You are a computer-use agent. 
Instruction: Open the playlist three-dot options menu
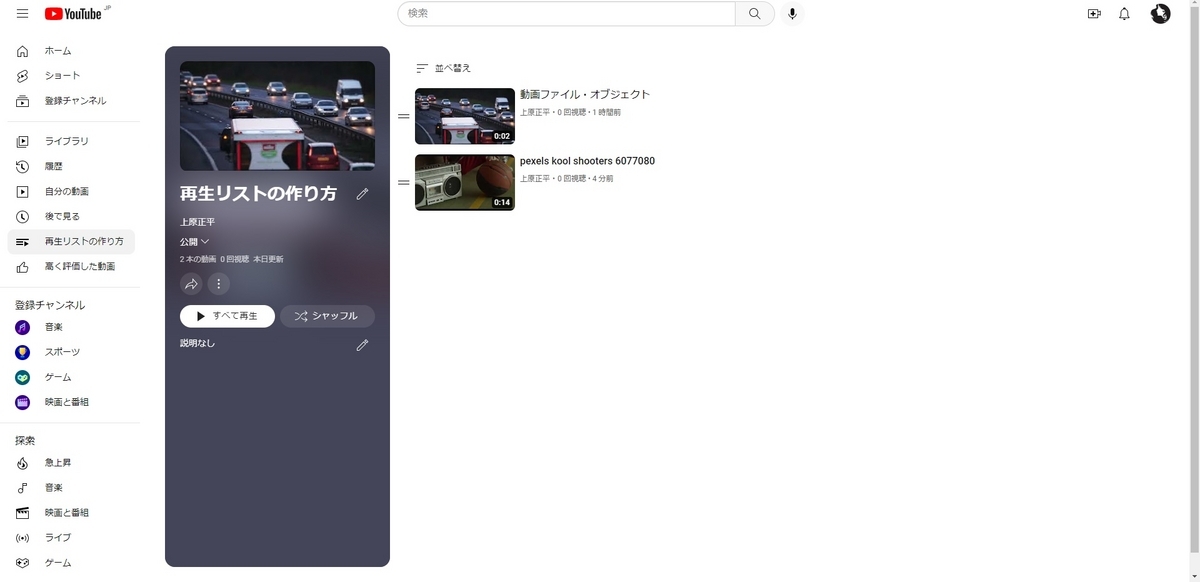click(x=218, y=284)
